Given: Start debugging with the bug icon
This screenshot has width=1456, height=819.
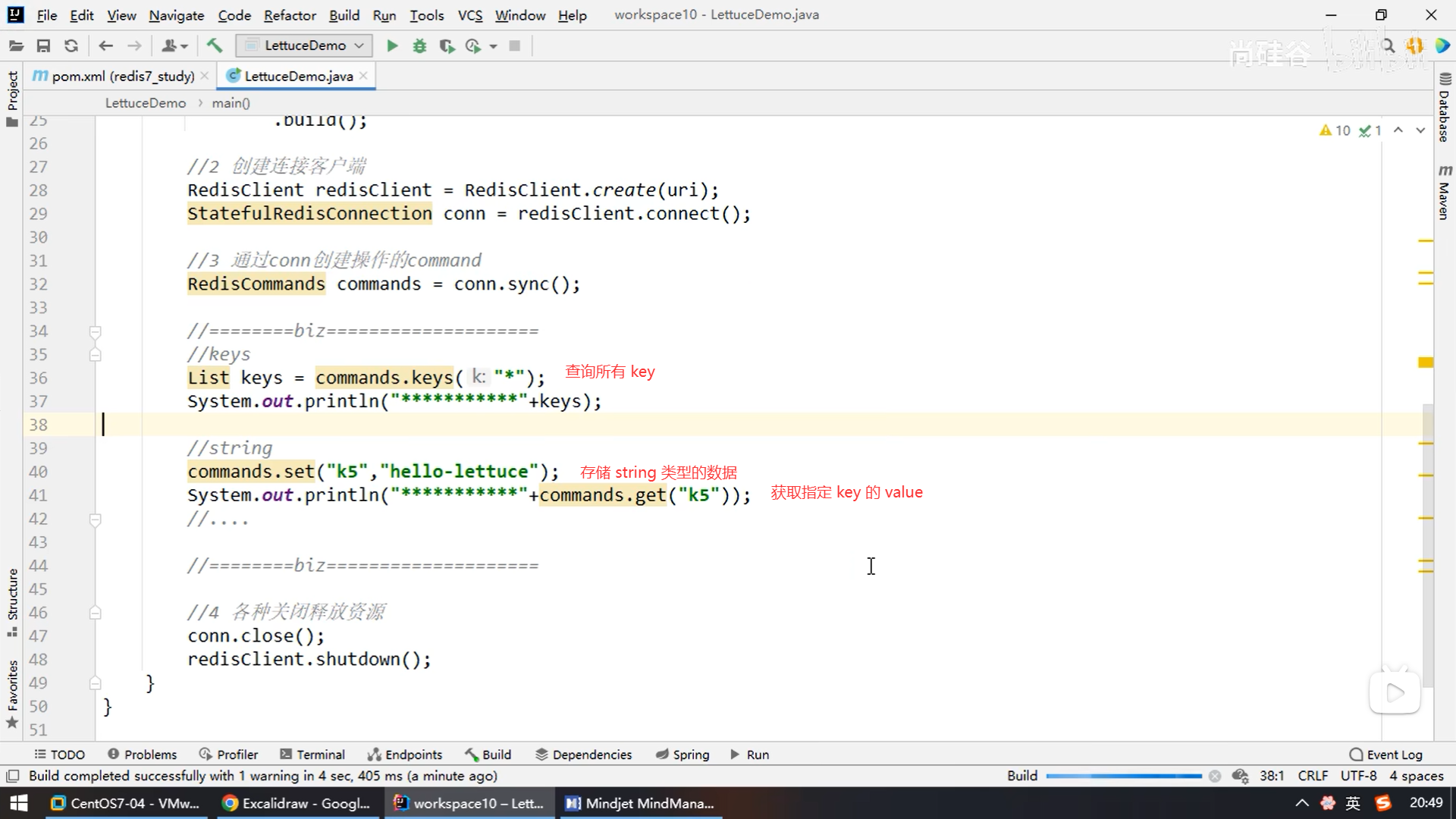Looking at the screenshot, I should 419,46.
